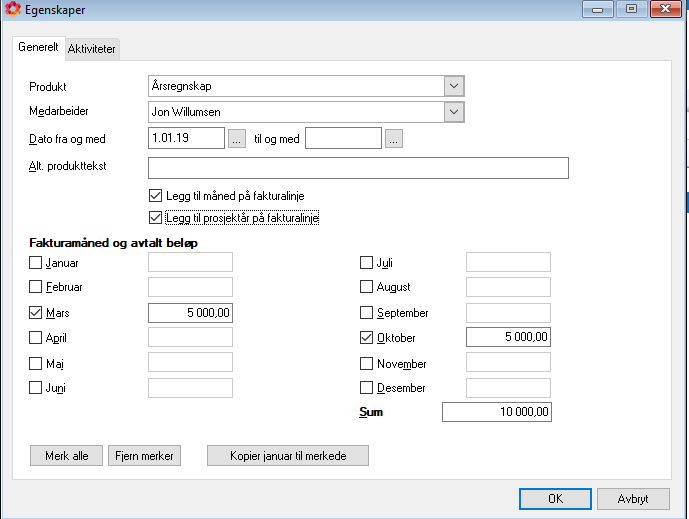
Task: Maximize the Egenskaper window
Action: (631, 9)
